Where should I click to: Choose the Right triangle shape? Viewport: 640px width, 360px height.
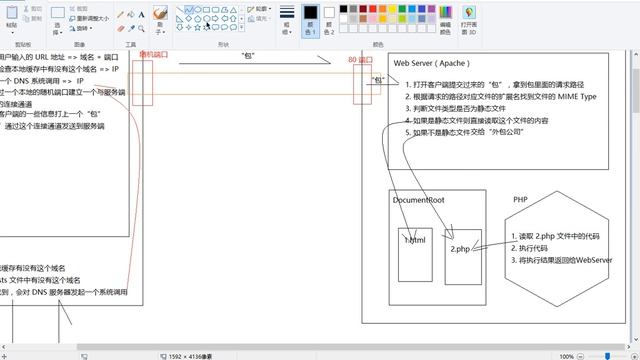click(180, 19)
